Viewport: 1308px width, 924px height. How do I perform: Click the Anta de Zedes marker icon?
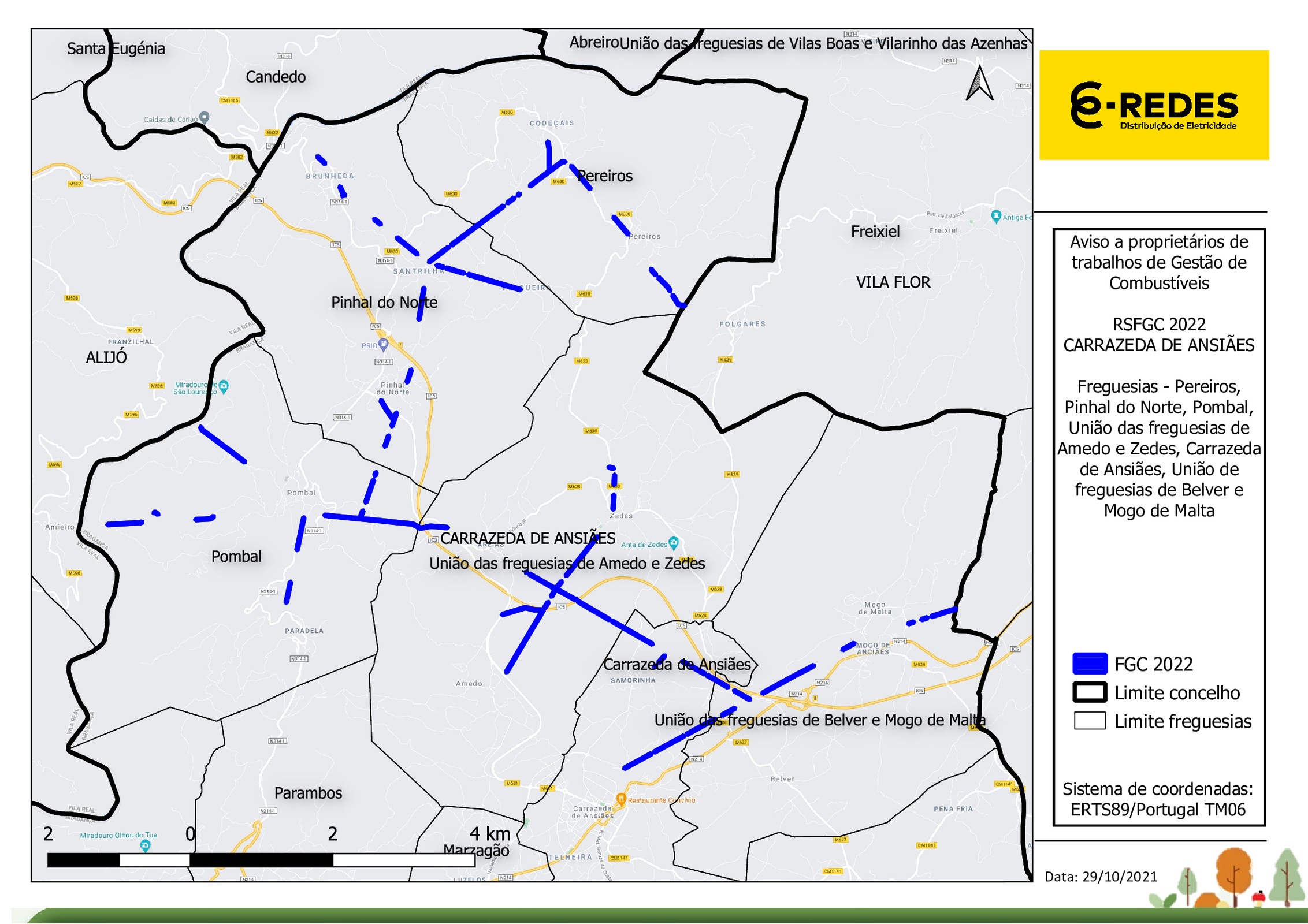673,543
